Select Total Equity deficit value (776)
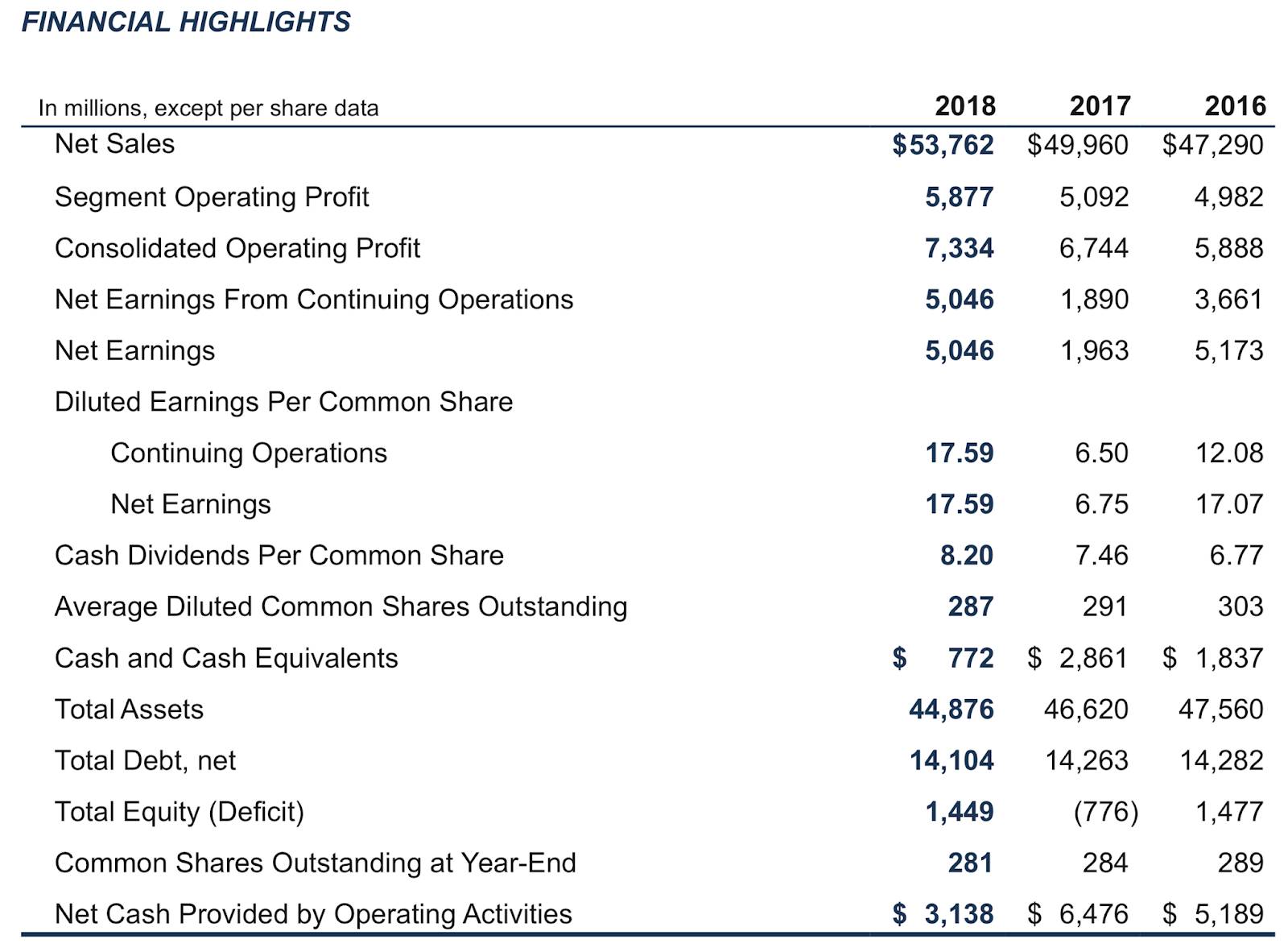Screen dimensions: 1288x952 point(1106,812)
